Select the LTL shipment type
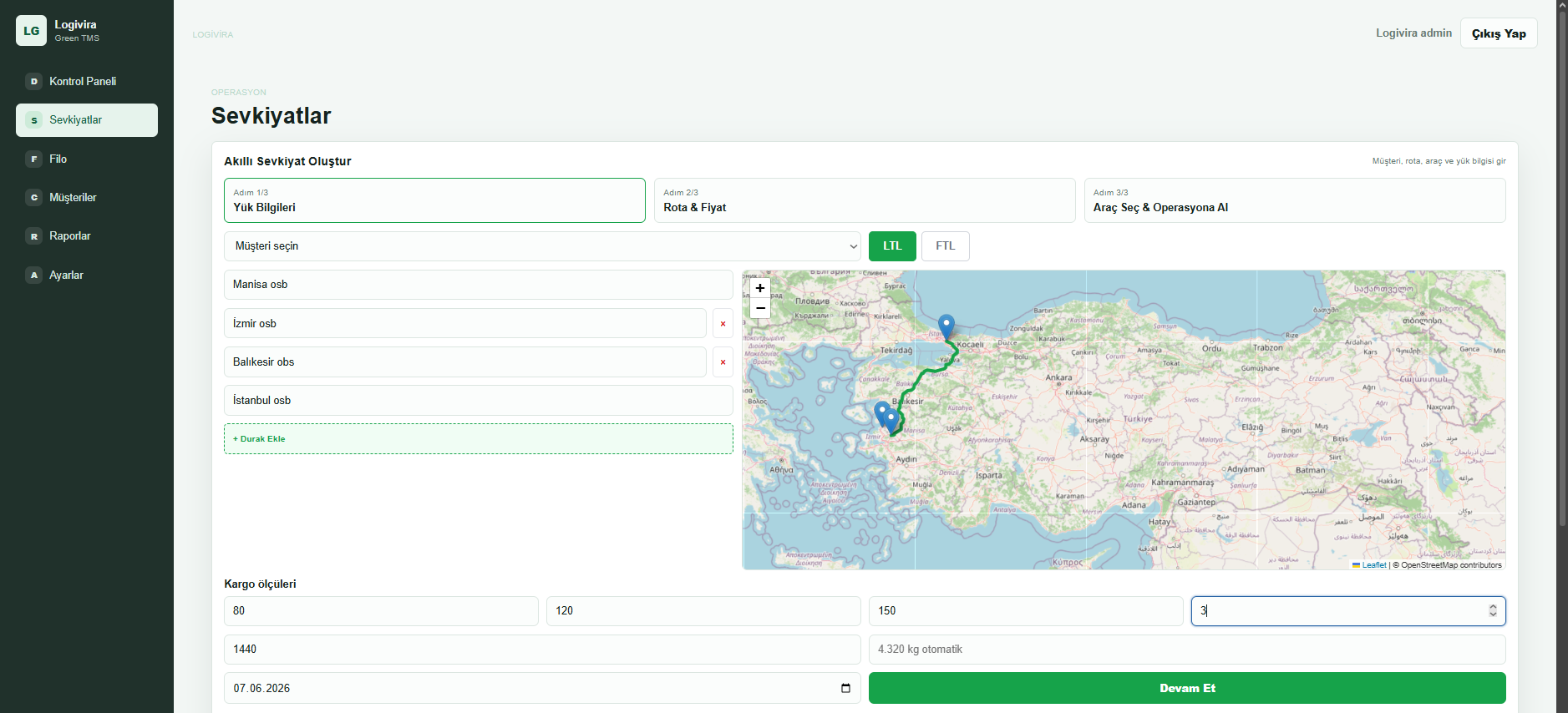 (892, 246)
